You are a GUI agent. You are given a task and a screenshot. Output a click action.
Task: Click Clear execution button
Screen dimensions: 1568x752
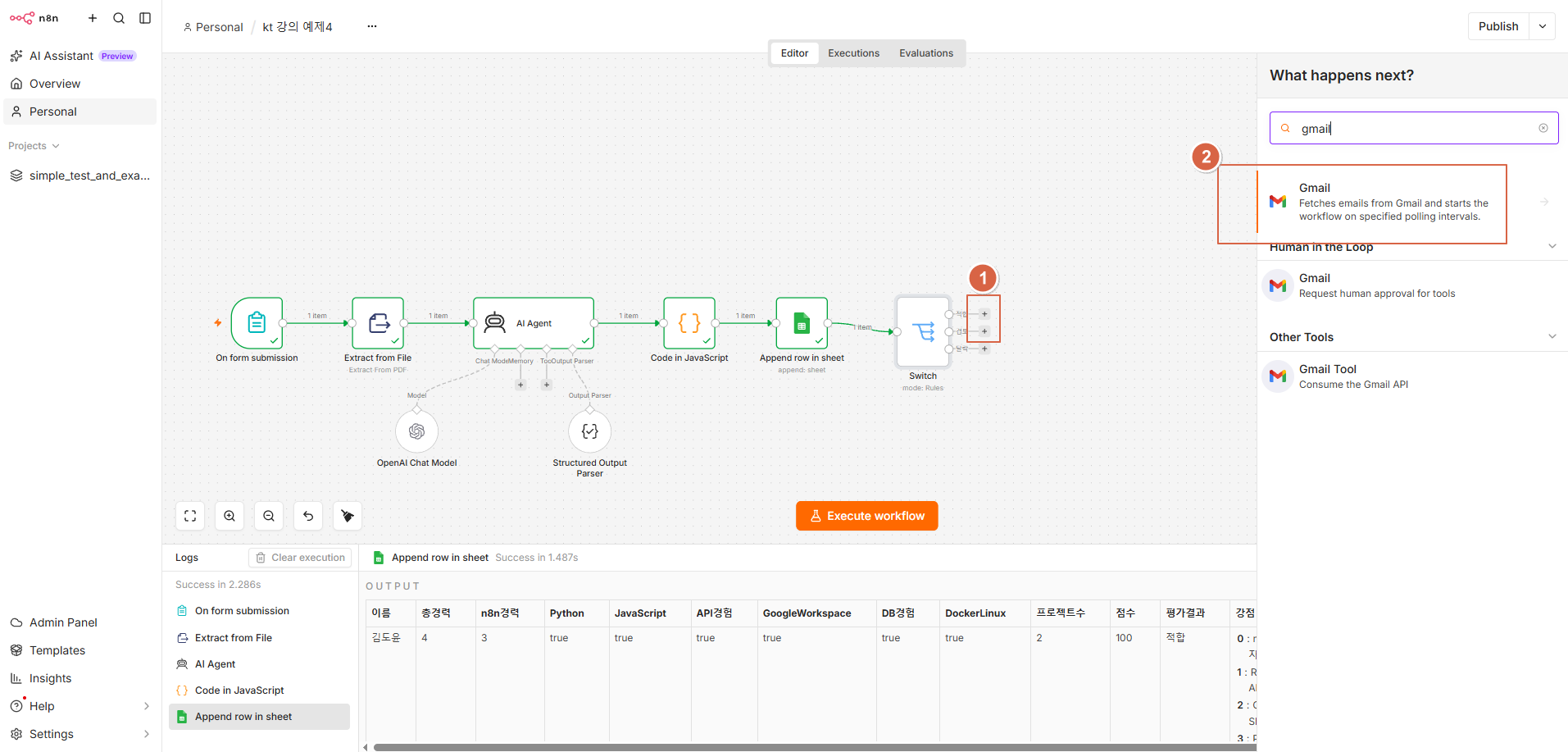pos(300,558)
